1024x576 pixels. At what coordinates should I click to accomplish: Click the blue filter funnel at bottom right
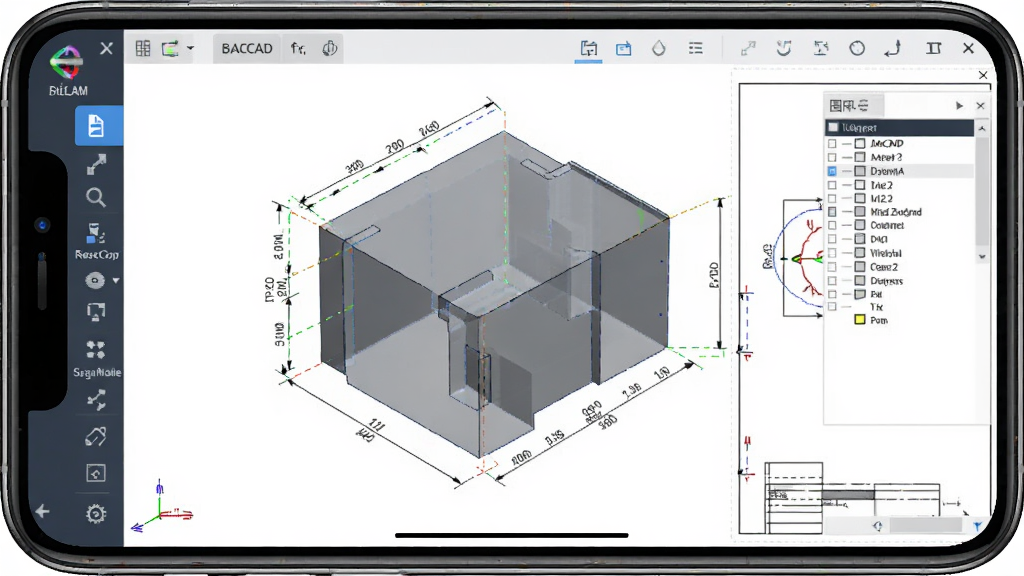(x=978, y=526)
